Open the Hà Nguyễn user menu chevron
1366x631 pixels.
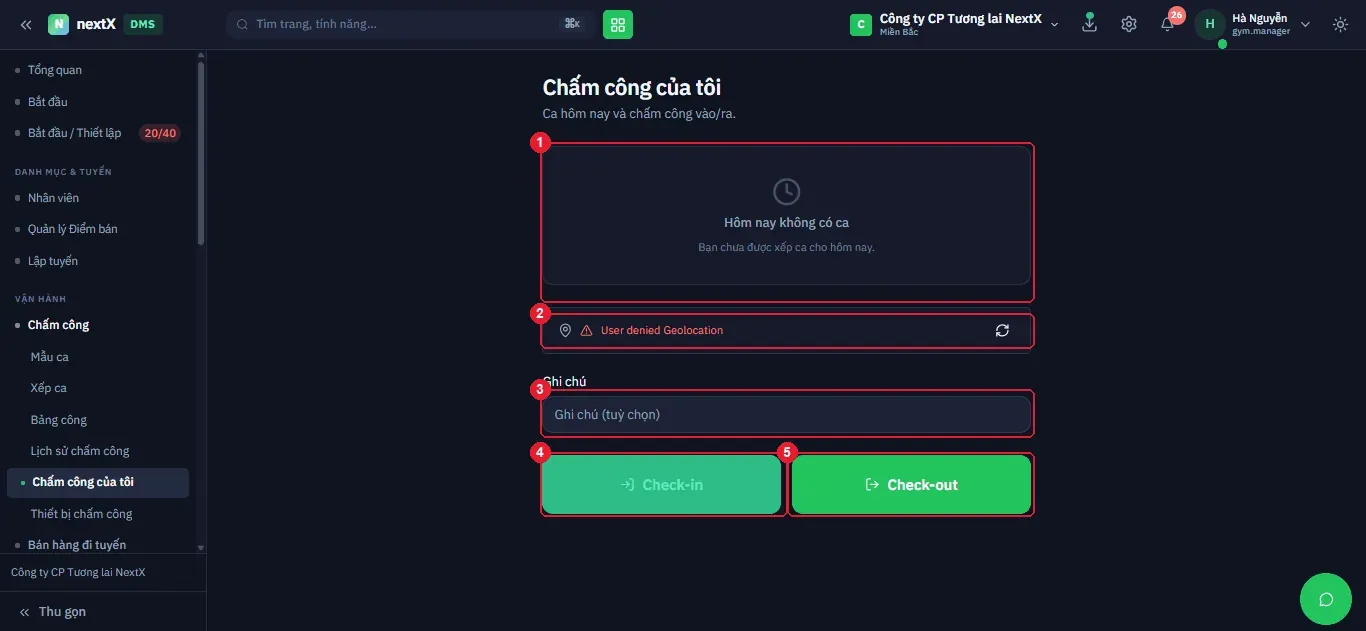1305,24
